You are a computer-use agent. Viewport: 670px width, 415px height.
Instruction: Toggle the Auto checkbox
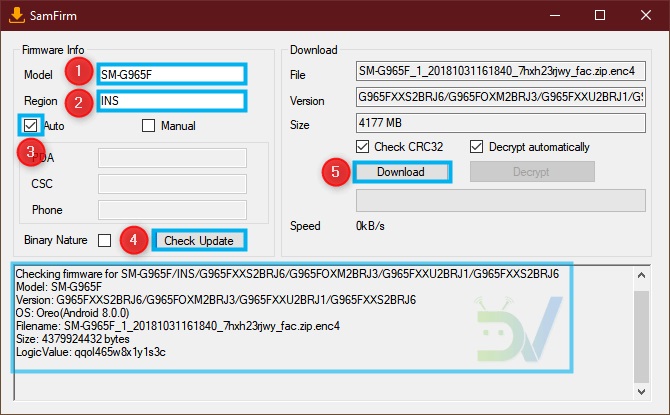(x=31, y=126)
